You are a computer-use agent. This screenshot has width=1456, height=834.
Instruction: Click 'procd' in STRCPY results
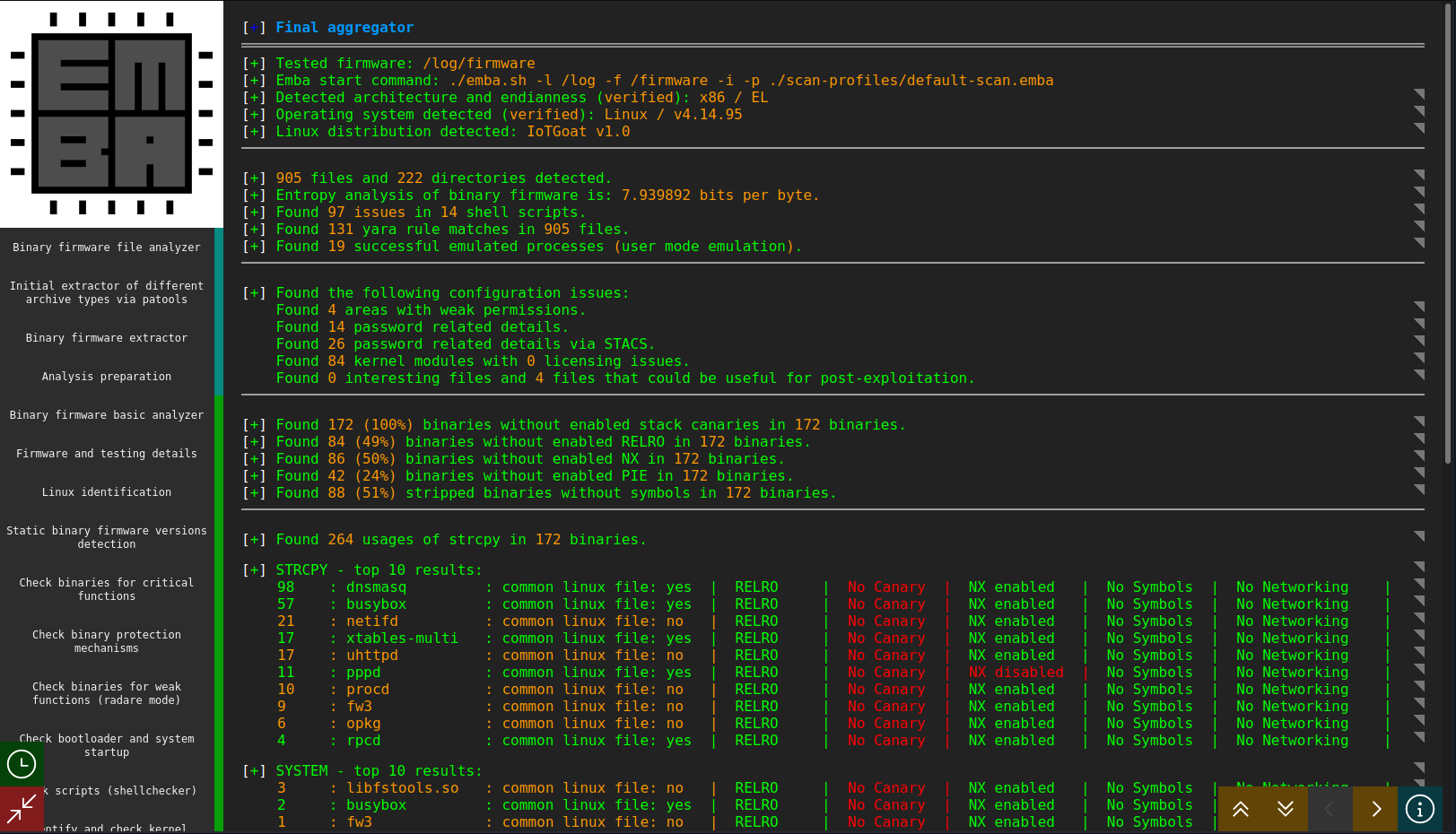(x=368, y=690)
